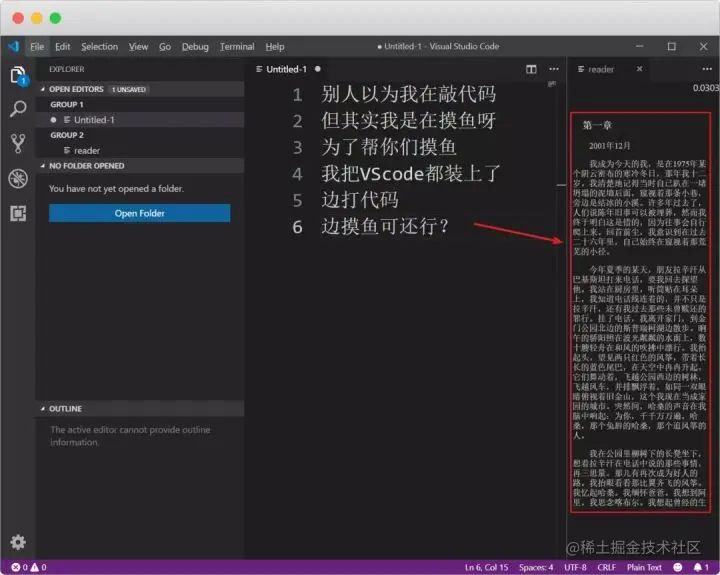Screen dimensions: 720x575
Task: Change language mode via Plain Text
Action: click(644, 567)
